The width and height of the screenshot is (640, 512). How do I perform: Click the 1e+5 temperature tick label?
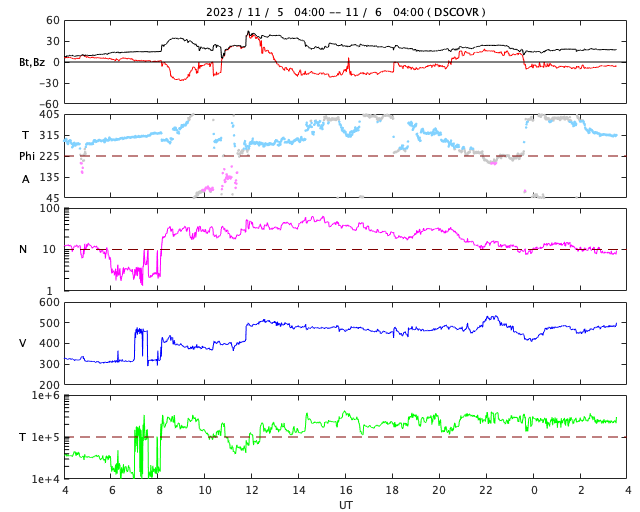46,438
